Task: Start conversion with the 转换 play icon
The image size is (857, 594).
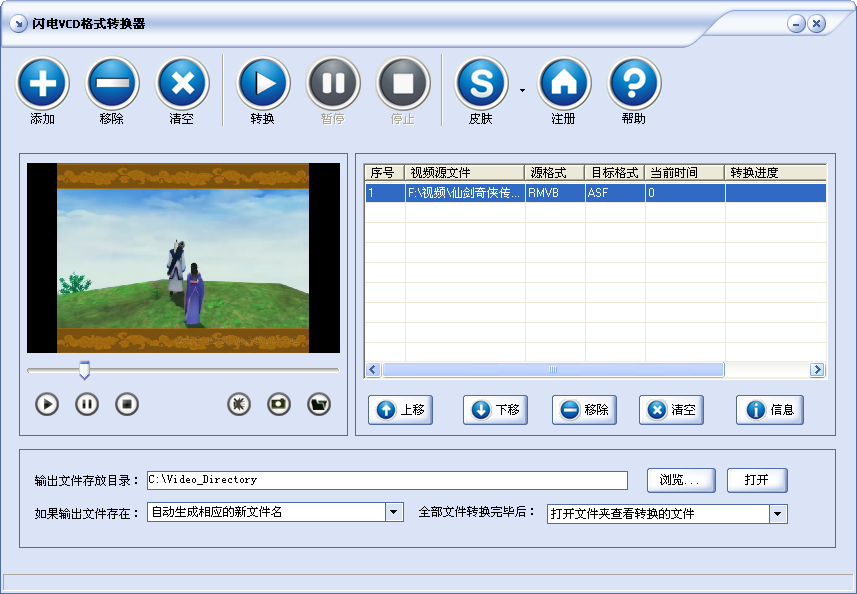Action: 263,83
